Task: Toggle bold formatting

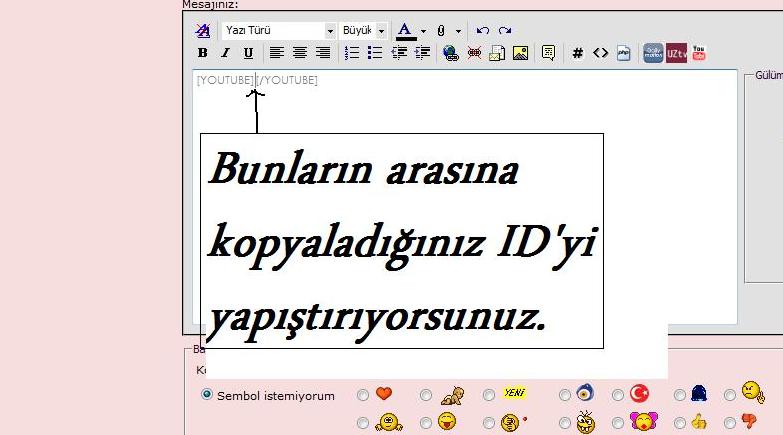Action: (x=202, y=53)
